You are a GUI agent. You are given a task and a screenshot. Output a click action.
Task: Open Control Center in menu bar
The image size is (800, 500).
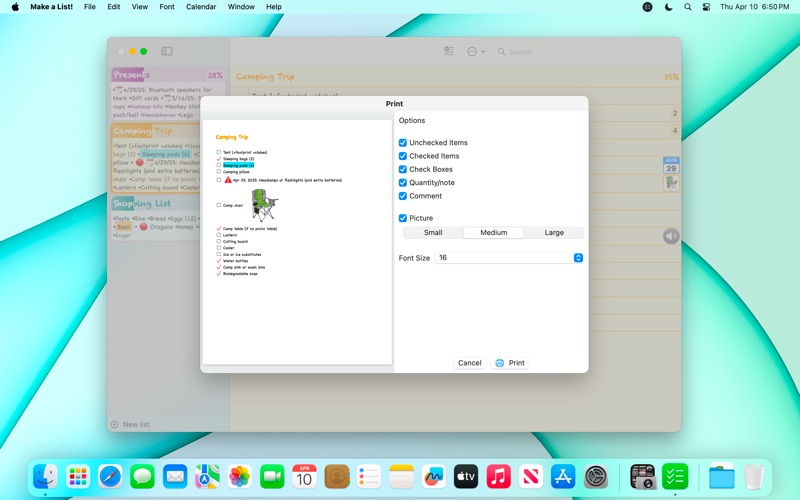707,7
